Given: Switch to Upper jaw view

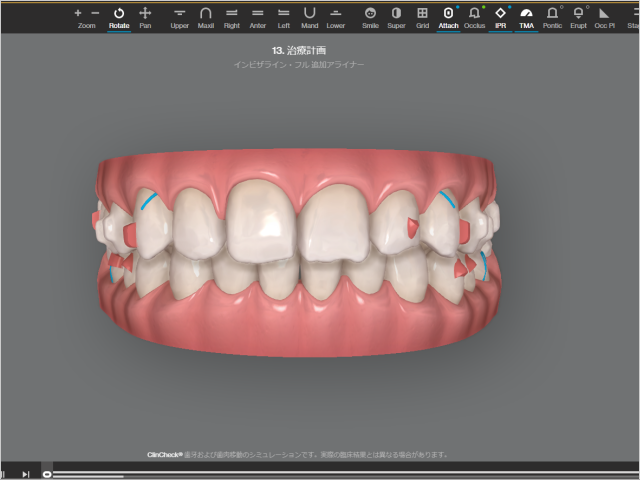Looking at the screenshot, I should (x=179, y=16).
